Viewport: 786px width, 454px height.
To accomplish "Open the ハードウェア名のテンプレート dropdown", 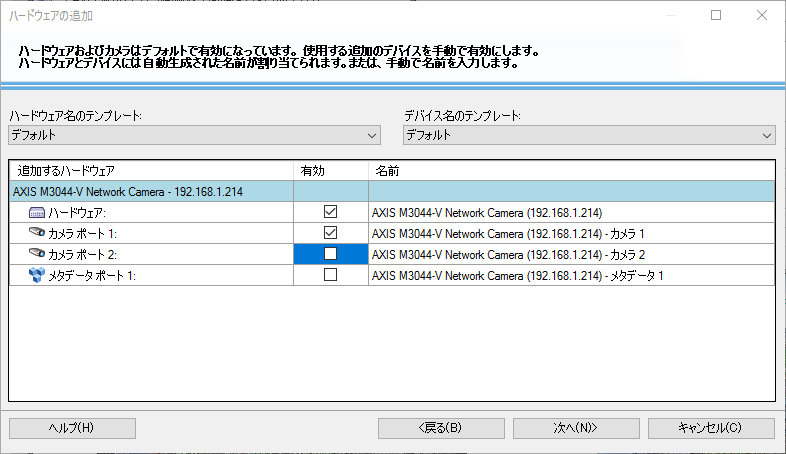I will pos(194,135).
